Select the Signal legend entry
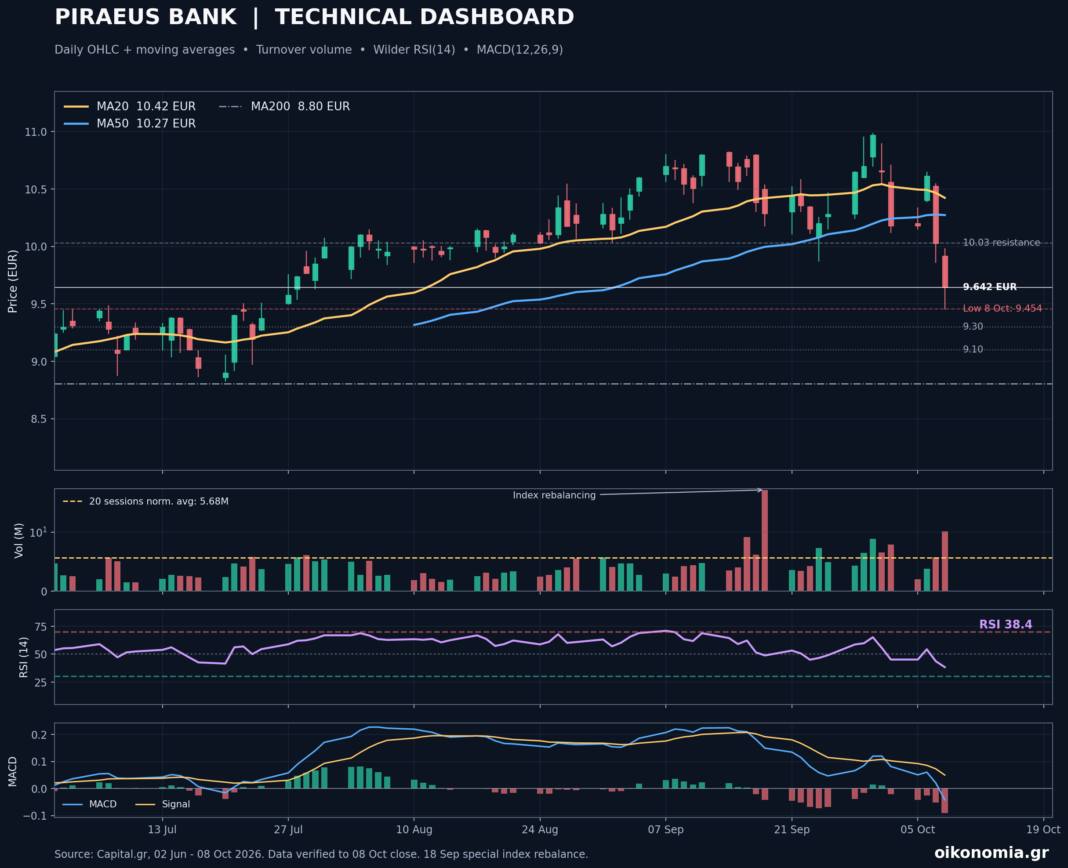 pos(163,804)
